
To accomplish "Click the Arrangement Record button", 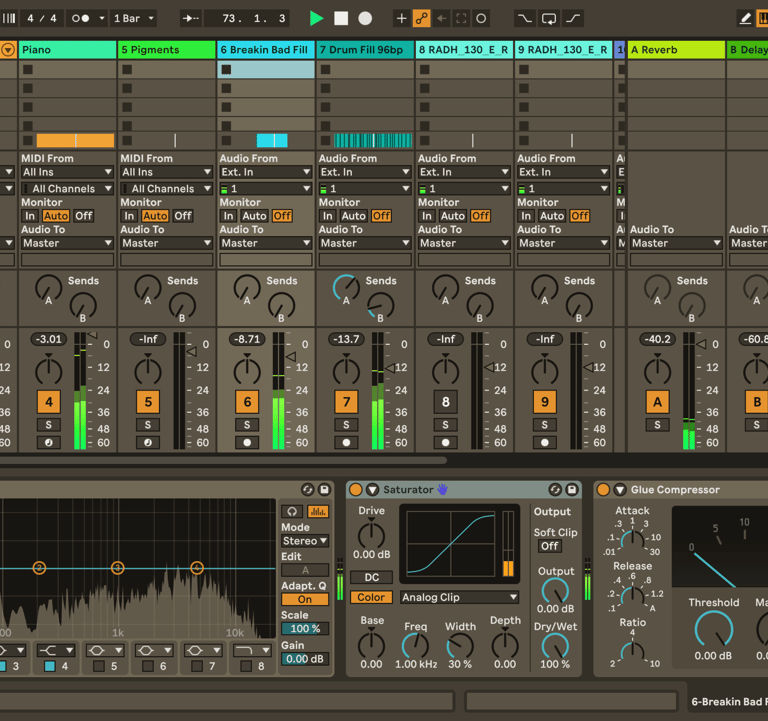I will coord(365,19).
